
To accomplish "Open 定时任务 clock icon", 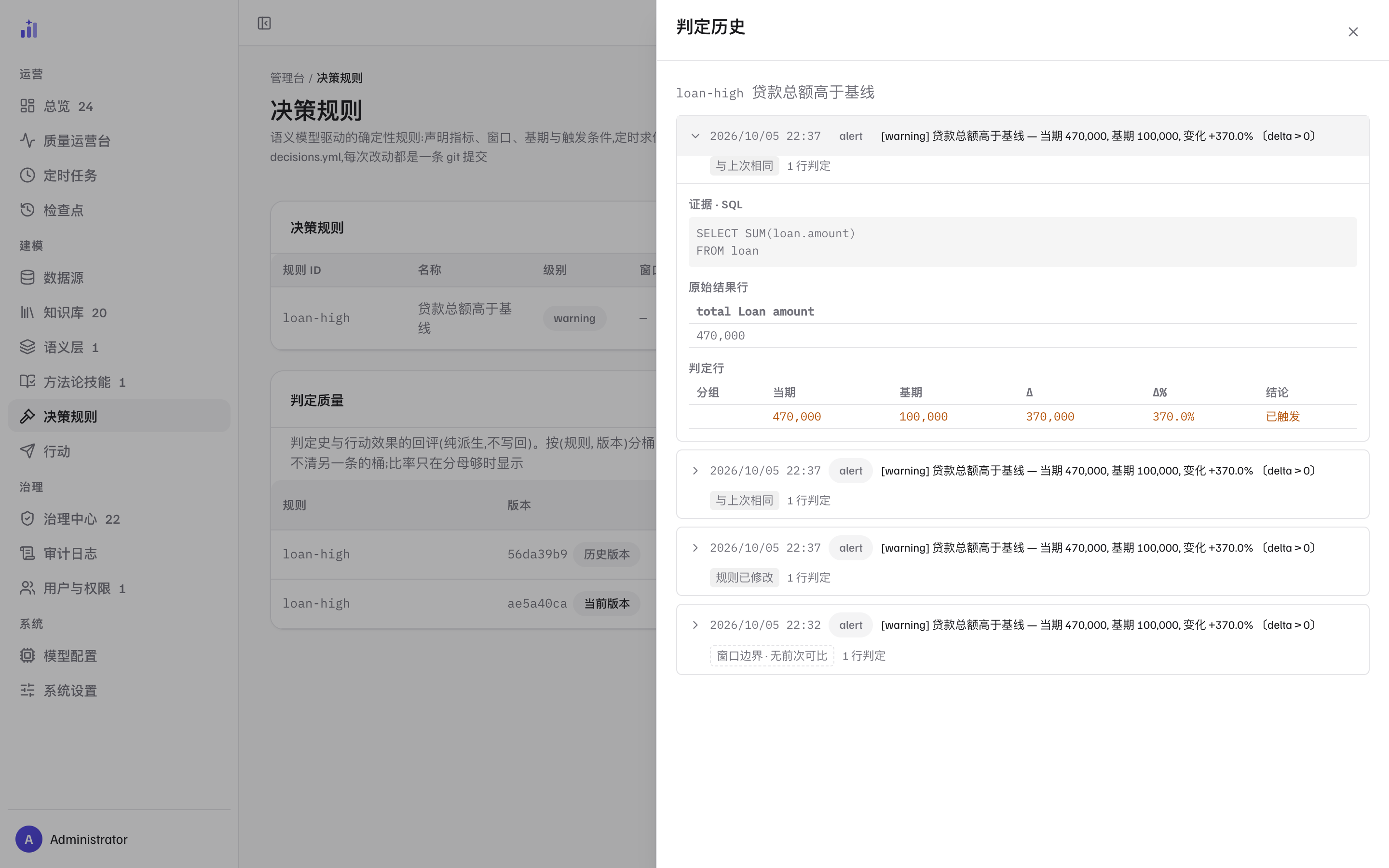I will pos(27,175).
